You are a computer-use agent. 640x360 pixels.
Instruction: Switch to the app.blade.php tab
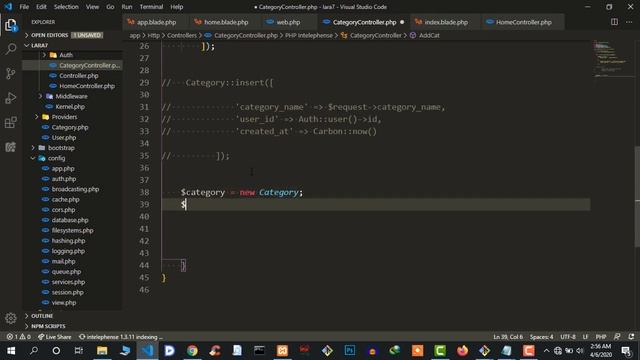pos(156,22)
